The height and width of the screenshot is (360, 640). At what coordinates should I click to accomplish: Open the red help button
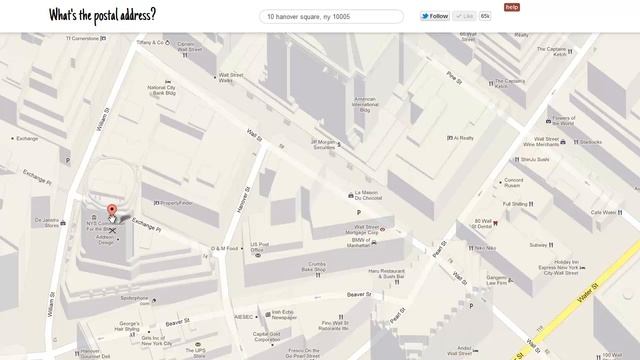[512, 7]
